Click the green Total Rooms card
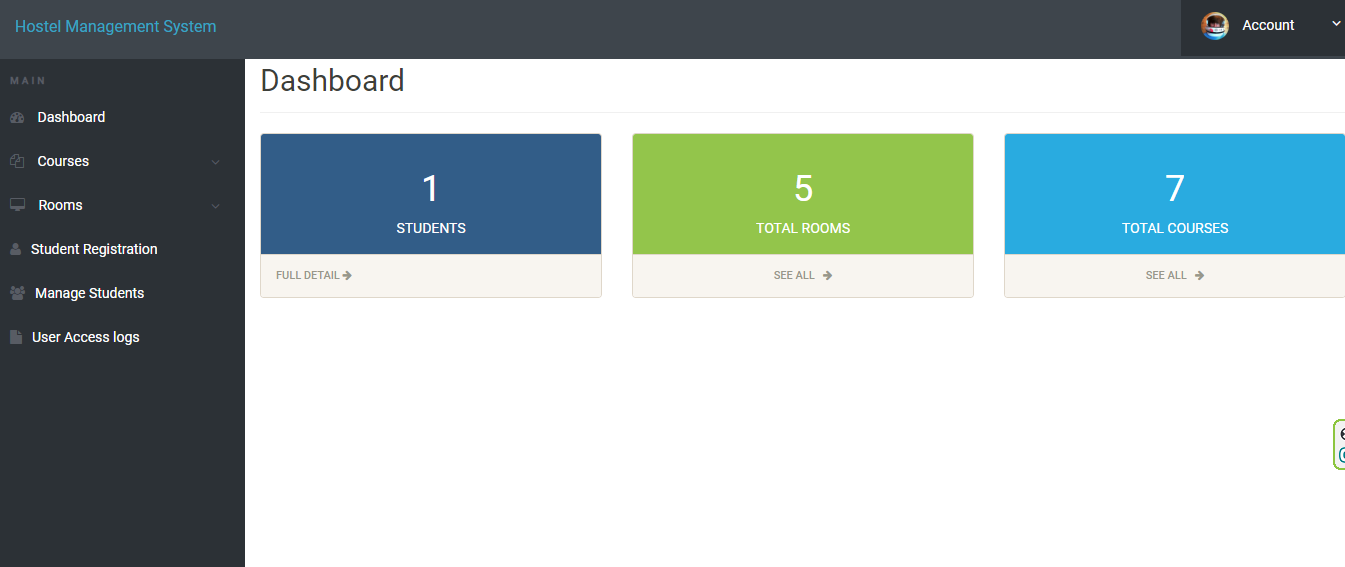Screen dimensions: 1345x567 click(x=803, y=194)
